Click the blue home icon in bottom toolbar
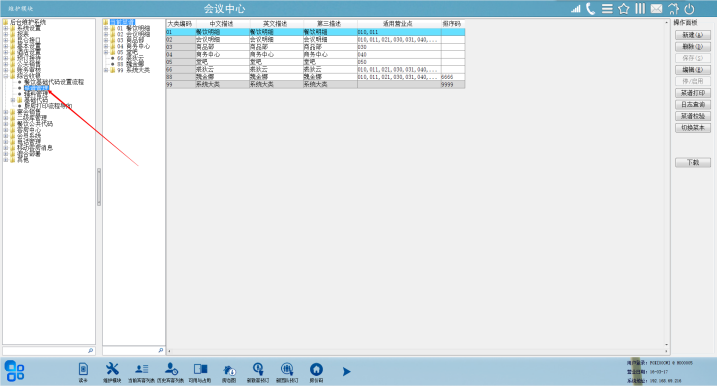 [x=316, y=369]
